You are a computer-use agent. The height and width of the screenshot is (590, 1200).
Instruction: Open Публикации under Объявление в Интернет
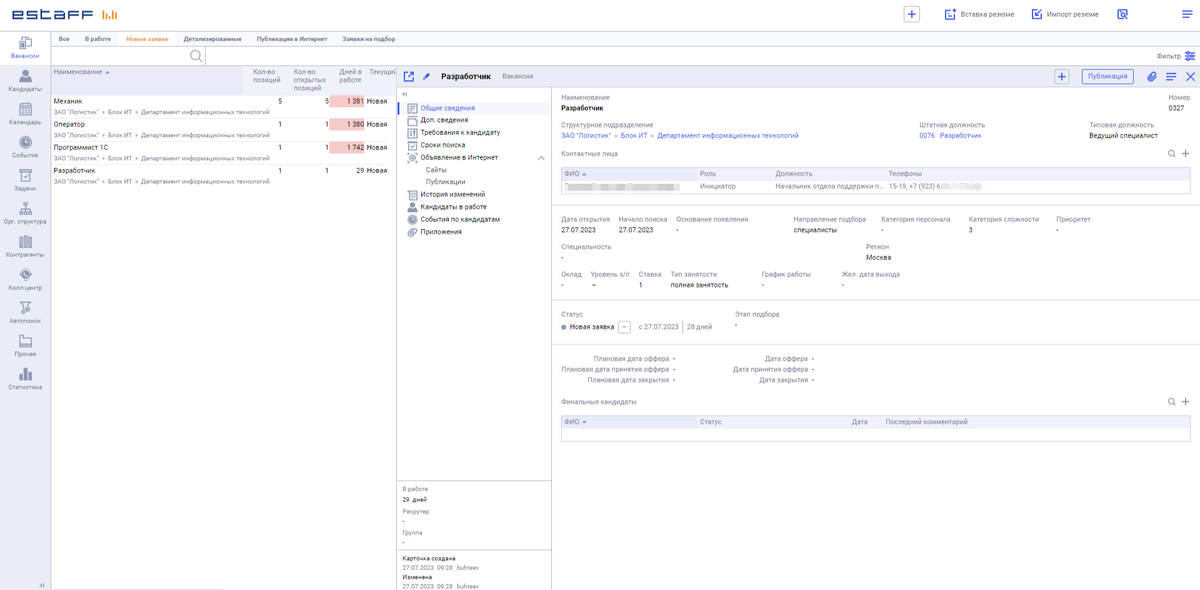(445, 182)
